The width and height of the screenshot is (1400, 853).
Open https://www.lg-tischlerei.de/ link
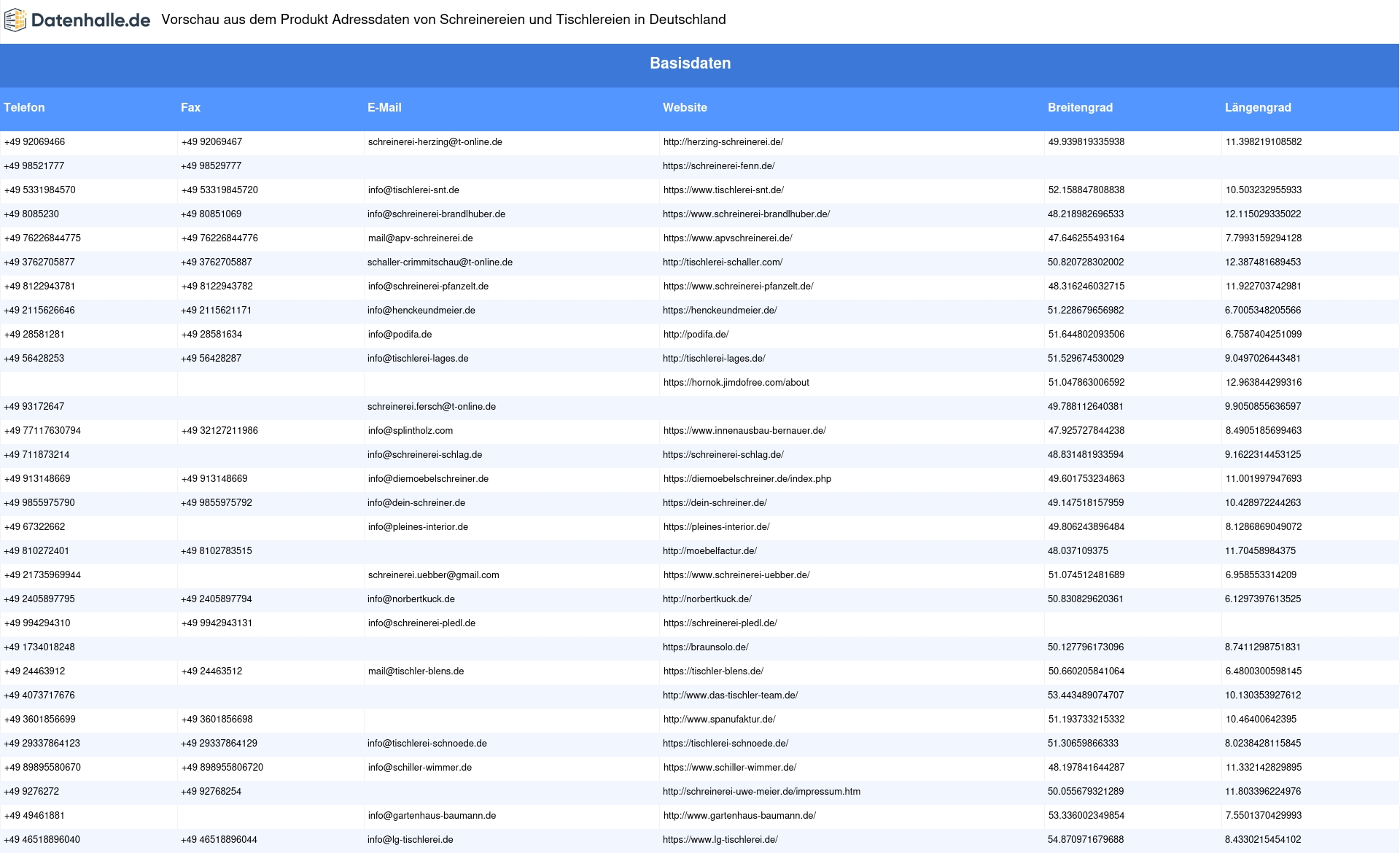coord(720,840)
